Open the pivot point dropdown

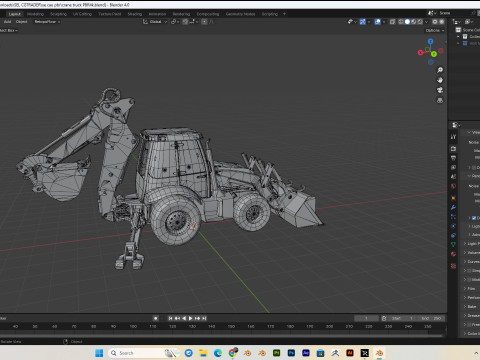click(175, 22)
